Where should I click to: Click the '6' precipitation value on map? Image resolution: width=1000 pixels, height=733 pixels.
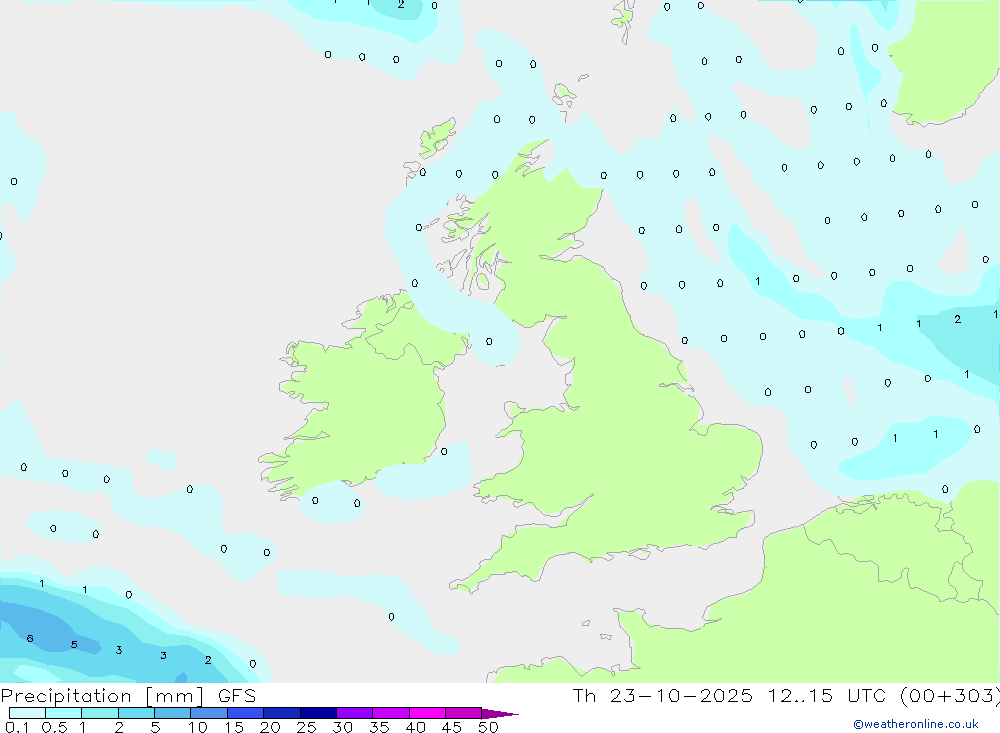(x=30, y=639)
